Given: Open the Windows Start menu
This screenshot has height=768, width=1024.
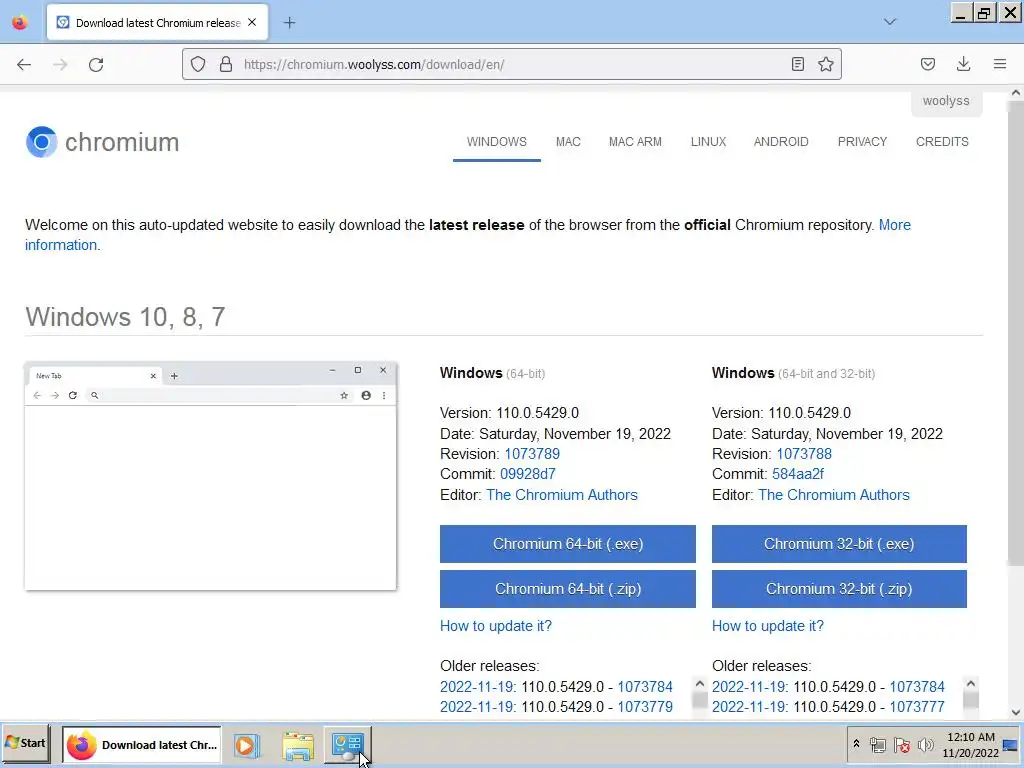Looking at the screenshot, I should 26,743.
